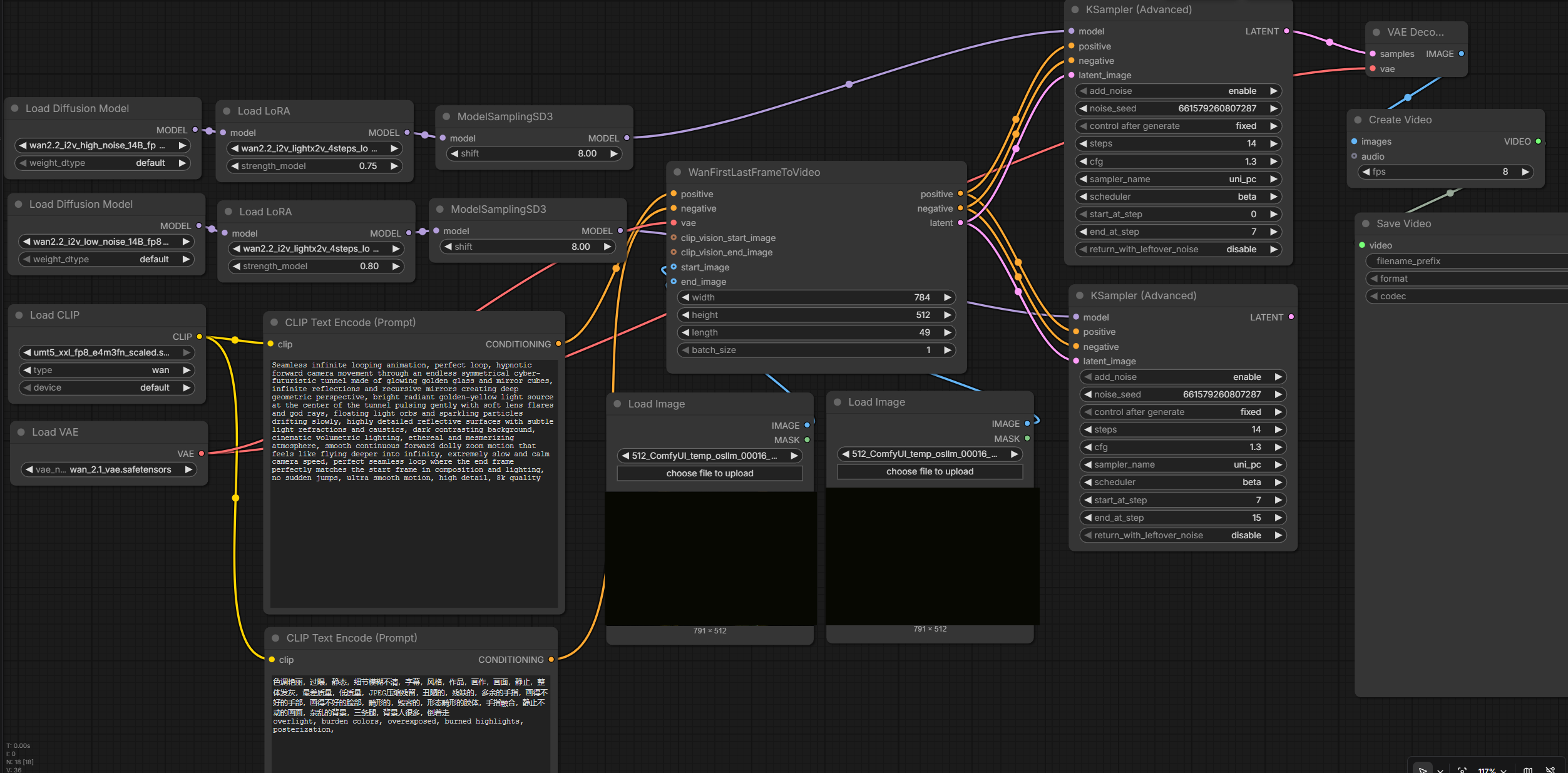Click the start_at_step 0 value field
The width and height of the screenshot is (1568, 773).
(1179, 214)
